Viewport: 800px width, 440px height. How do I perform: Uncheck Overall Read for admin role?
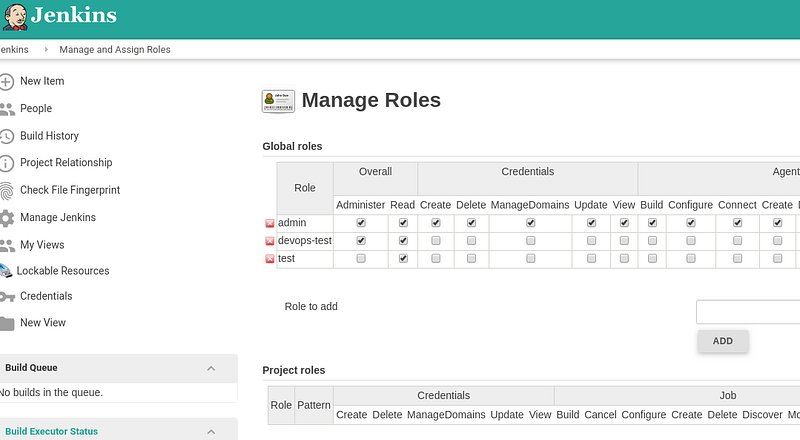point(403,223)
